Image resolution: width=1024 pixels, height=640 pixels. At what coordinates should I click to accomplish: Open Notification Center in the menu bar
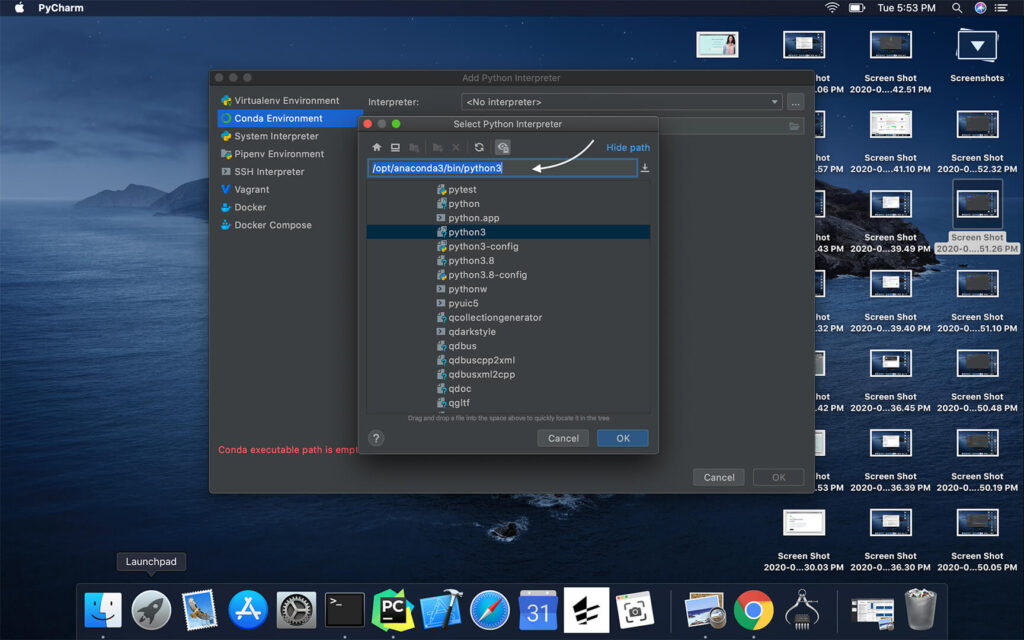tap(1001, 8)
